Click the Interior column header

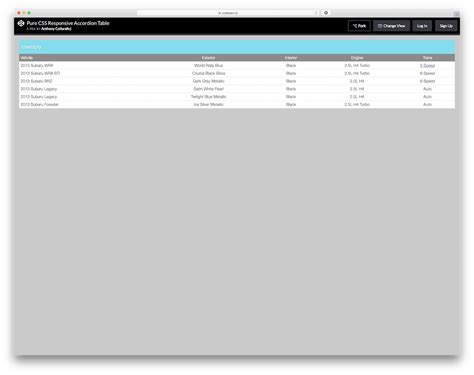click(291, 58)
